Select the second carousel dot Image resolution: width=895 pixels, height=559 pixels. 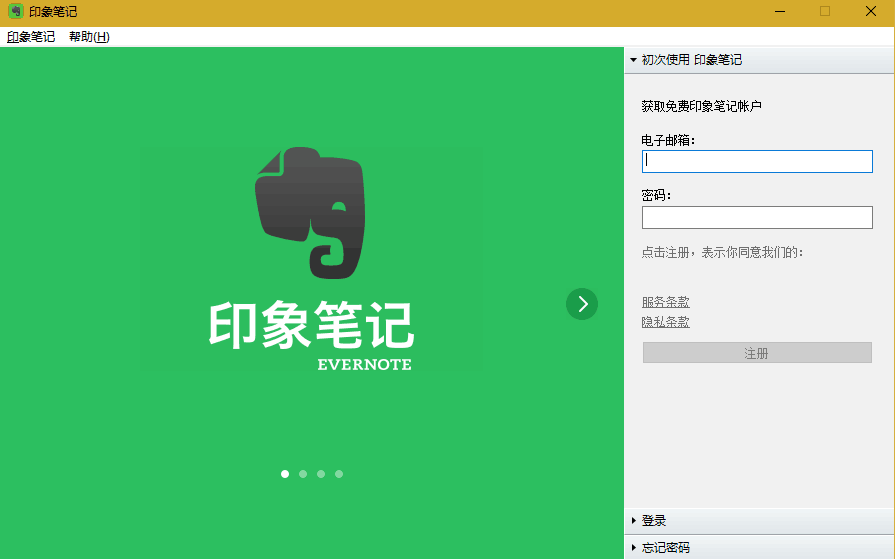click(x=303, y=474)
